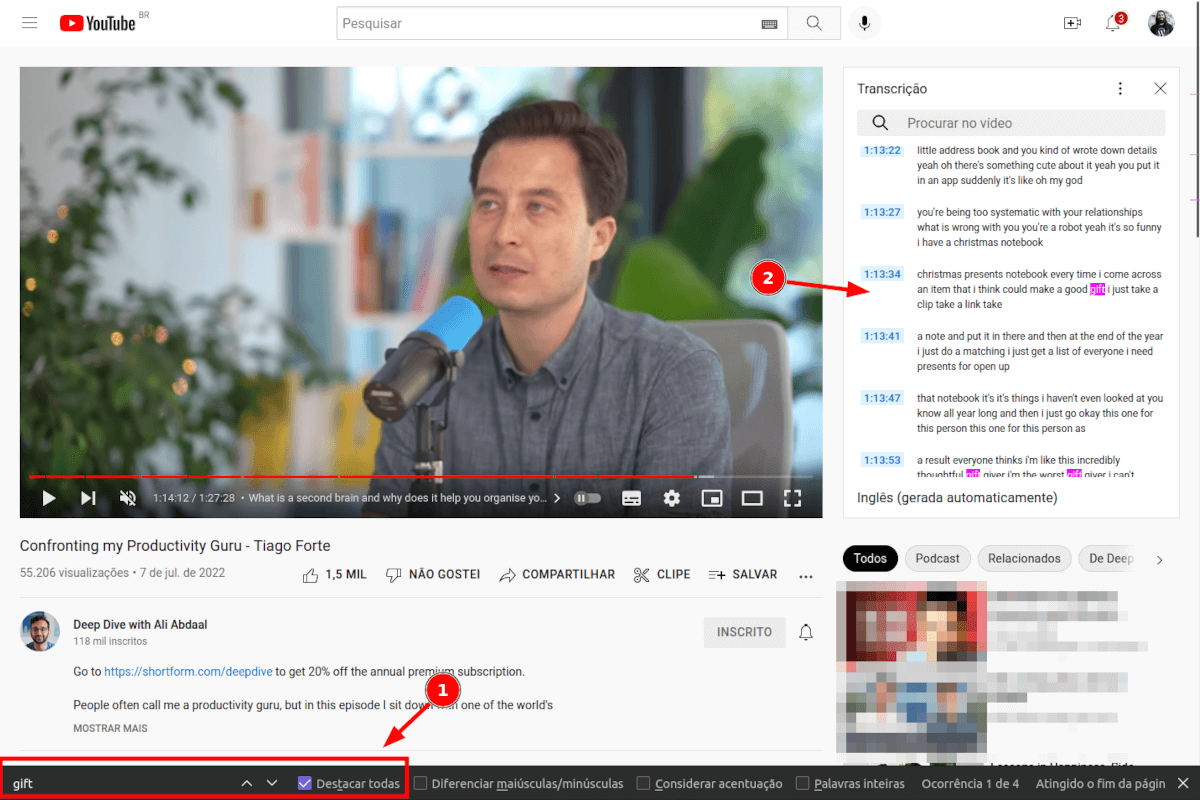This screenshot has height=800, width=1200.
Task: Open Deep Dive with Ali Abdaal channel name
Action: click(x=140, y=624)
